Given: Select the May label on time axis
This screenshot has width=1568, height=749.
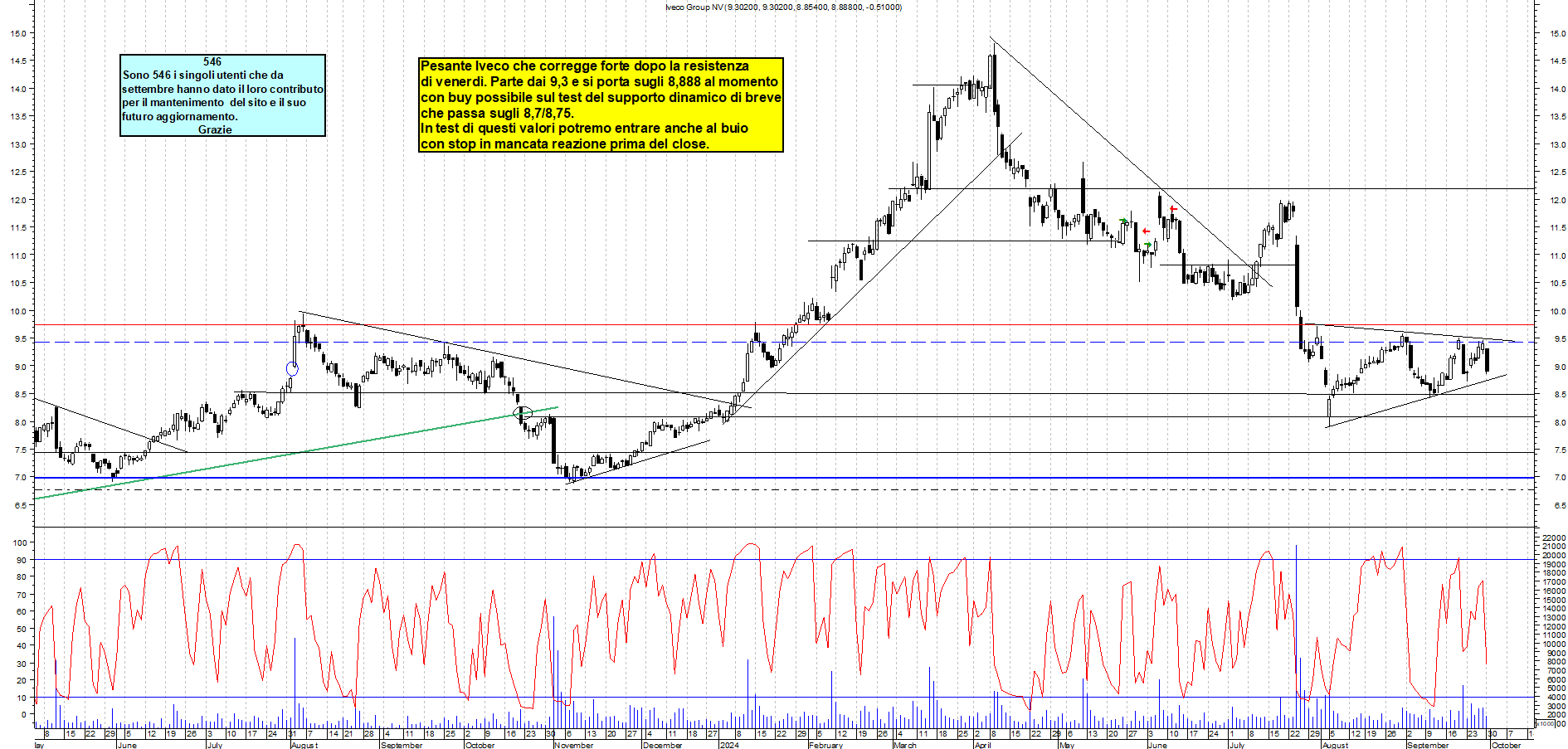Looking at the screenshot, I should [x=1067, y=745].
